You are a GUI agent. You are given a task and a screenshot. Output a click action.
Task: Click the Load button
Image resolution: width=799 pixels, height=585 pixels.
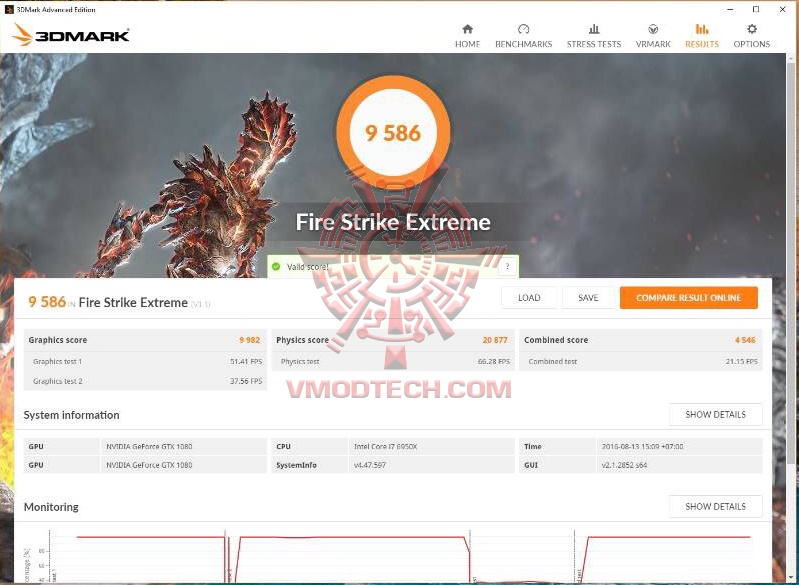(529, 298)
